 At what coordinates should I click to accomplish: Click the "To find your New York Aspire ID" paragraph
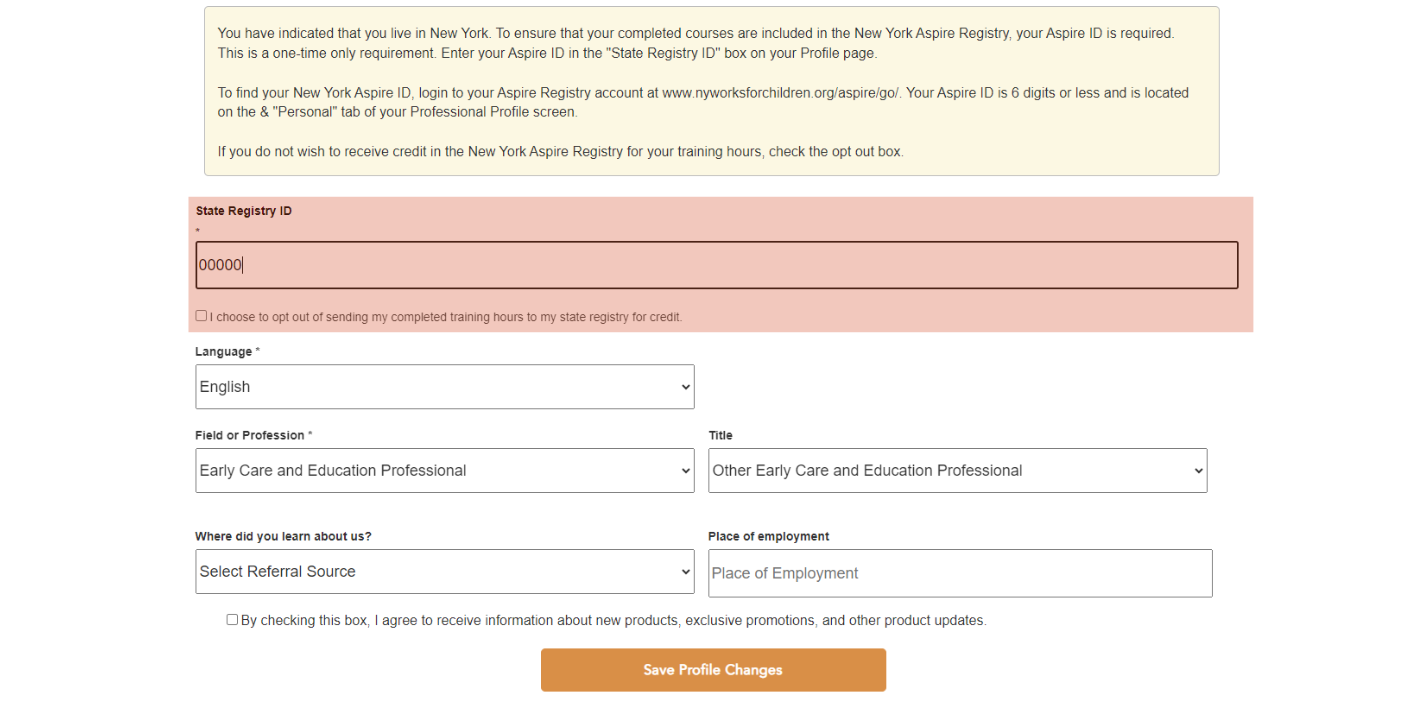[x=703, y=102]
